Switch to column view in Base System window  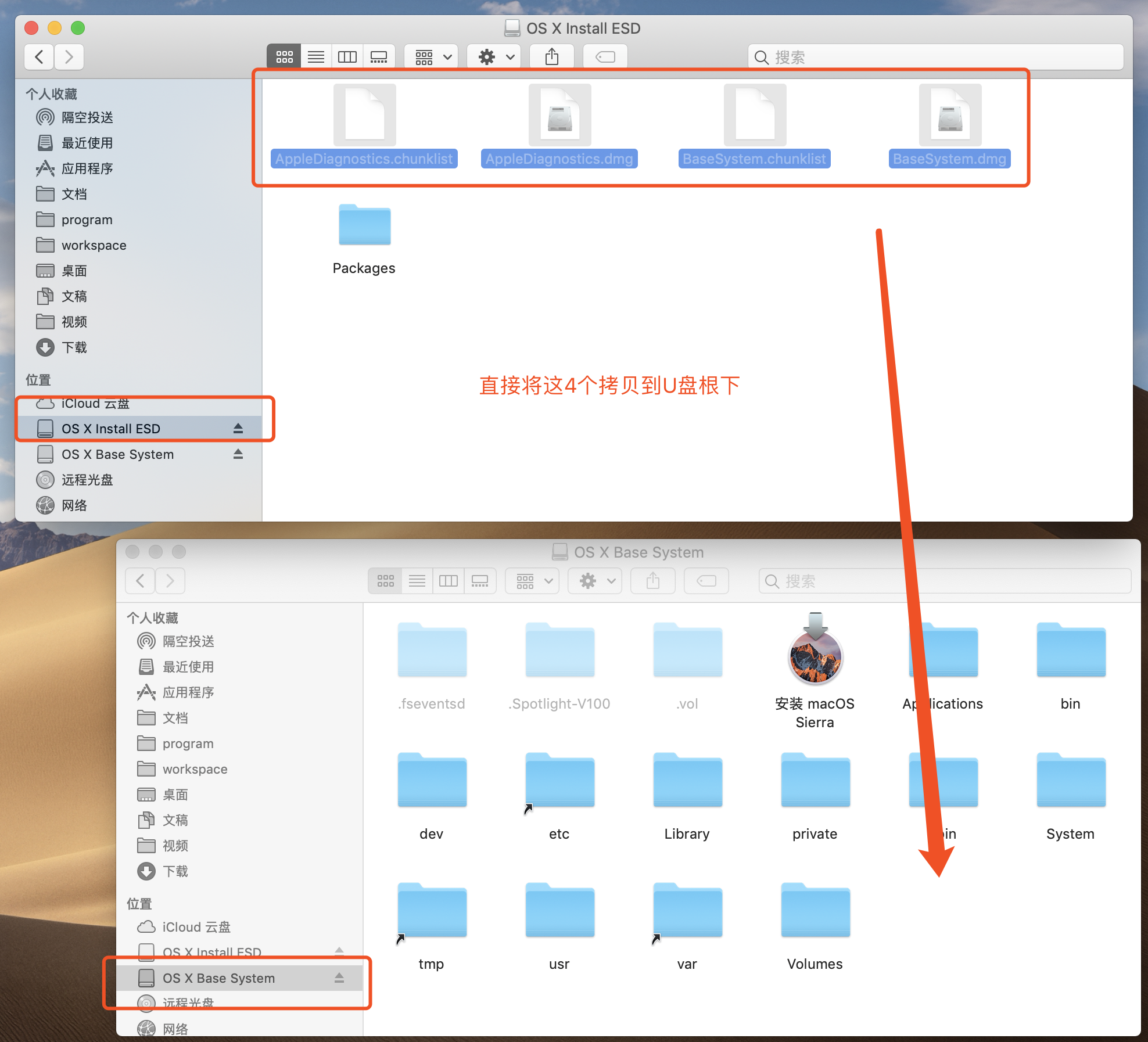coord(449,581)
